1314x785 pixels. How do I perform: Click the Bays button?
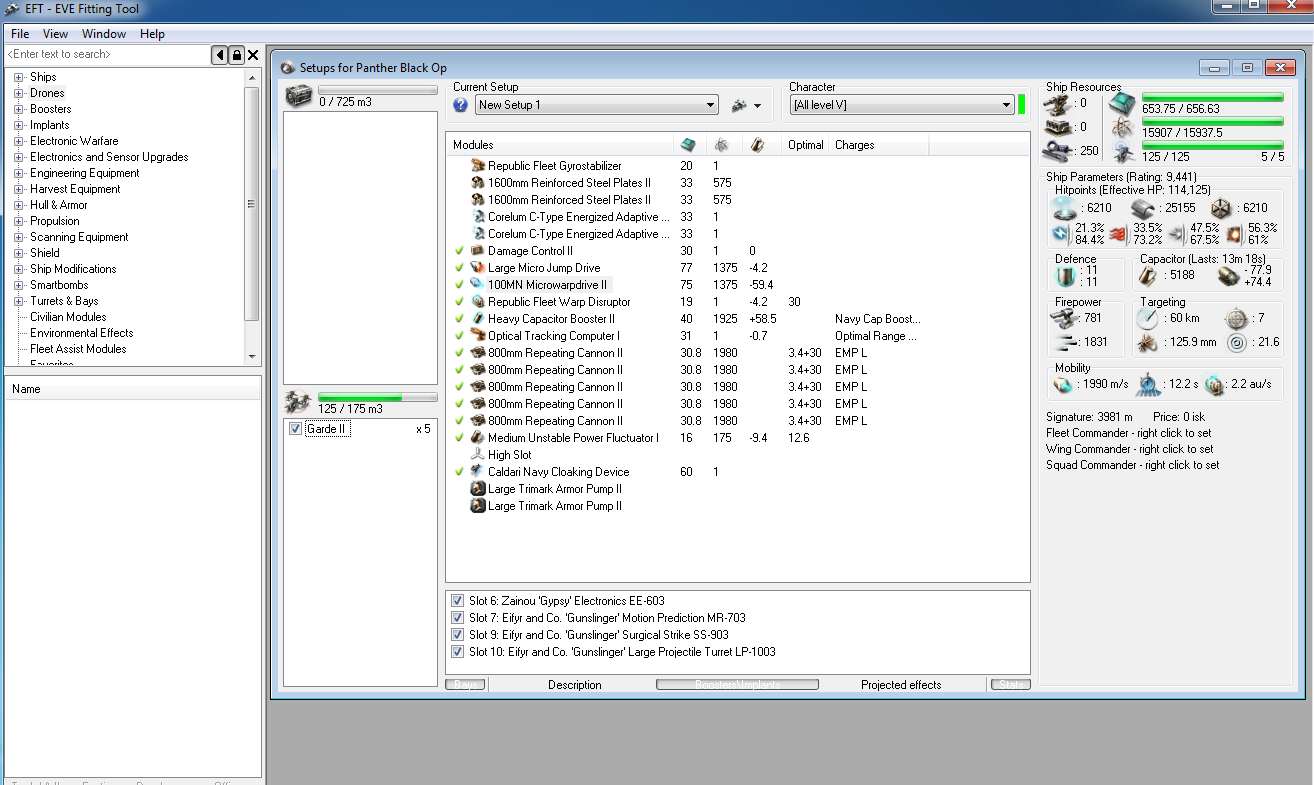pyautogui.click(x=465, y=685)
